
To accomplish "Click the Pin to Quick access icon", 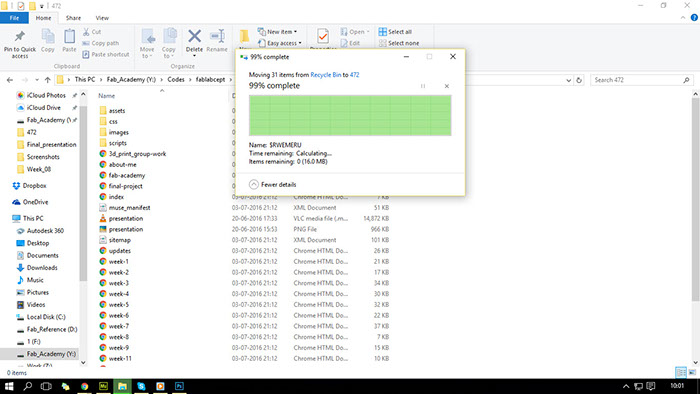I will pos(20,37).
